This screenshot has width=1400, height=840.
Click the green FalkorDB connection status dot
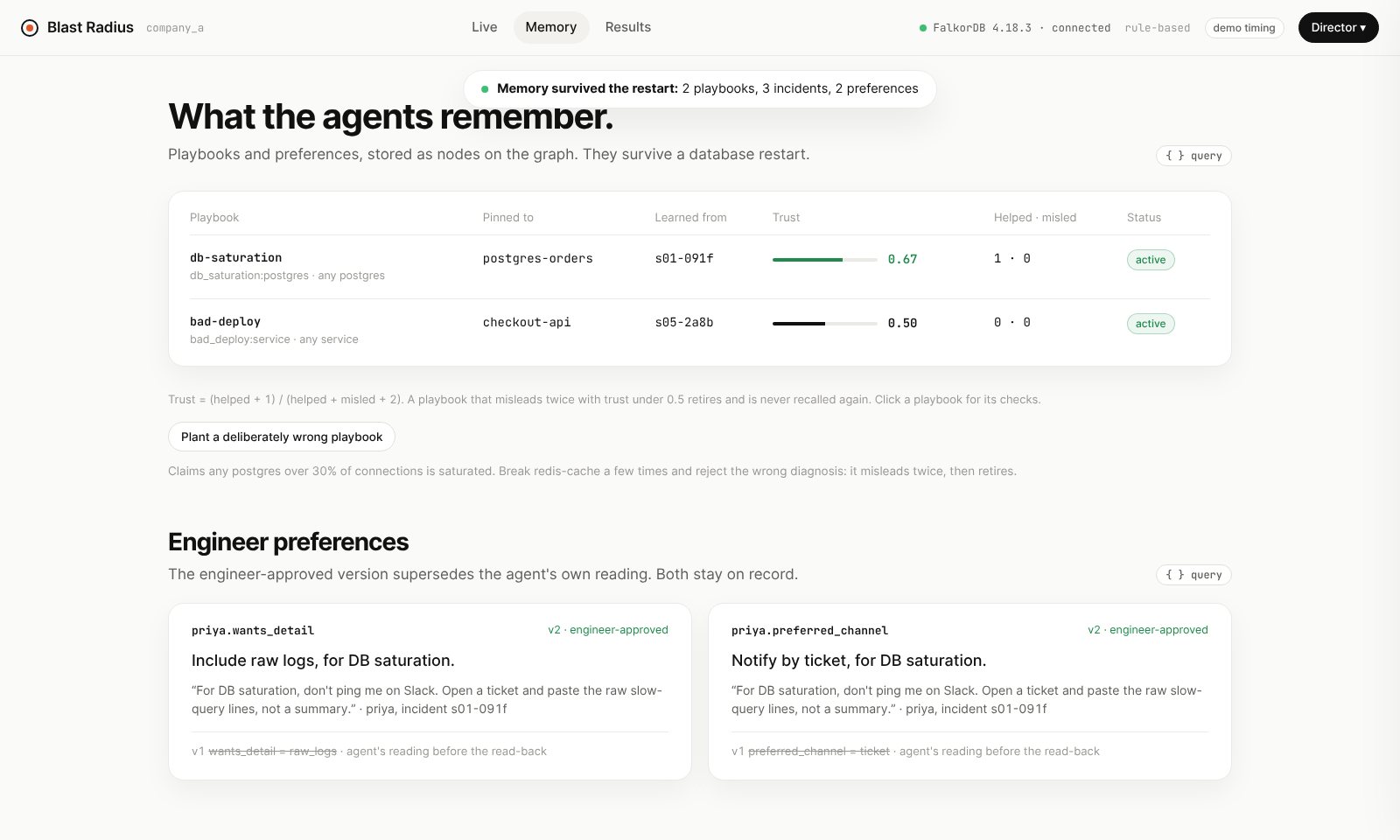click(923, 28)
